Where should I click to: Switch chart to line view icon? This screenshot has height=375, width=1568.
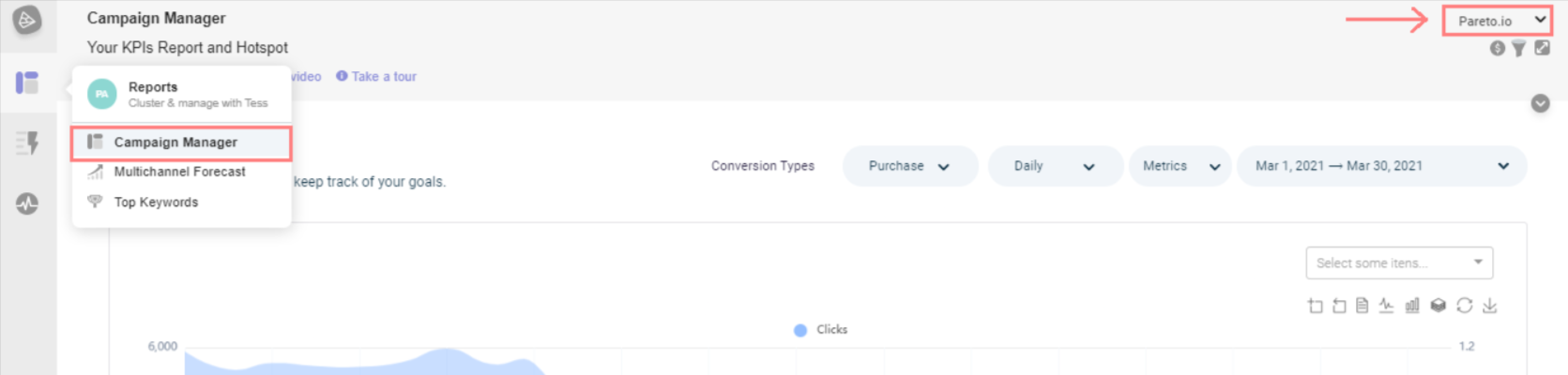pyautogui.click(x=1386, y=306)
